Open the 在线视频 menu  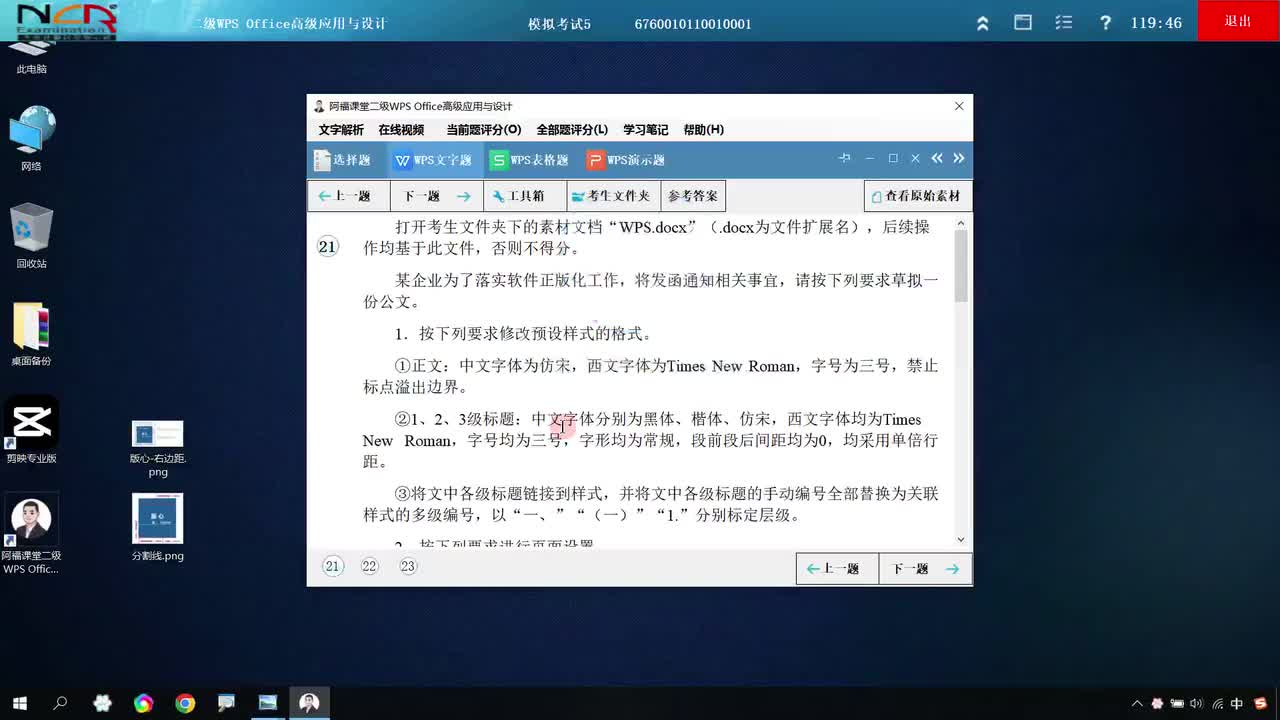click(x=401, y=130)
